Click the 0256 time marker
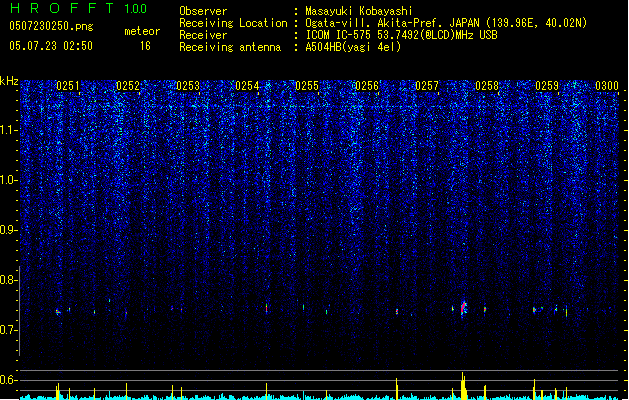 point(367,86)
